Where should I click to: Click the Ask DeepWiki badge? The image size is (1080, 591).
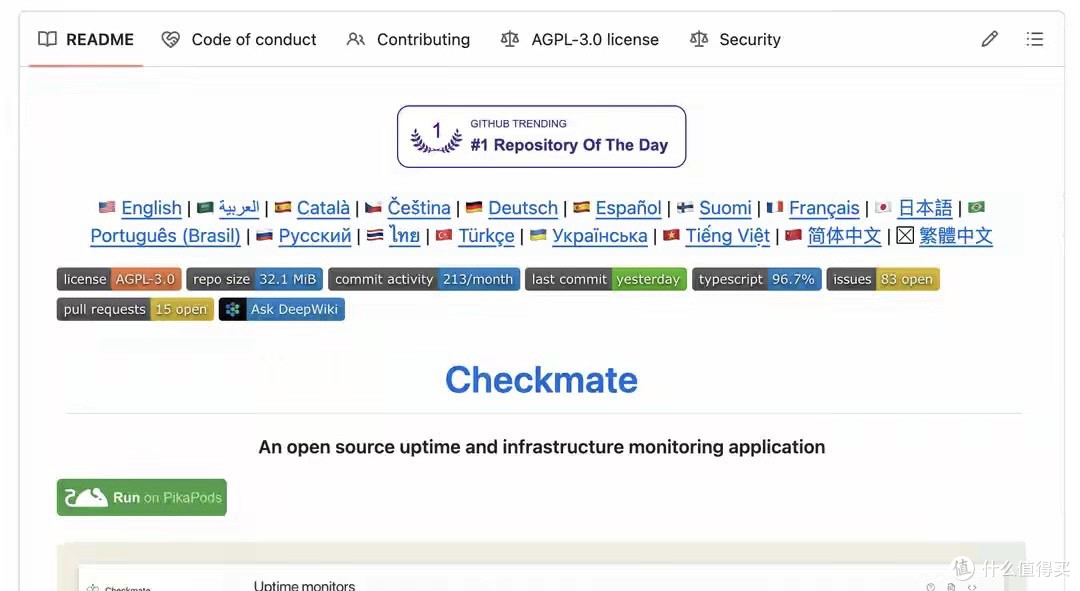coord(281,309)
